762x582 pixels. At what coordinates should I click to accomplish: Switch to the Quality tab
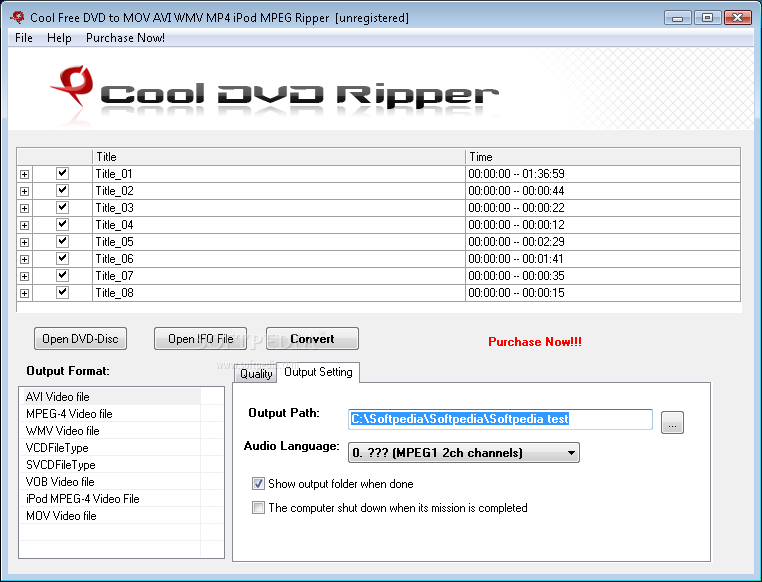point(256,374)
